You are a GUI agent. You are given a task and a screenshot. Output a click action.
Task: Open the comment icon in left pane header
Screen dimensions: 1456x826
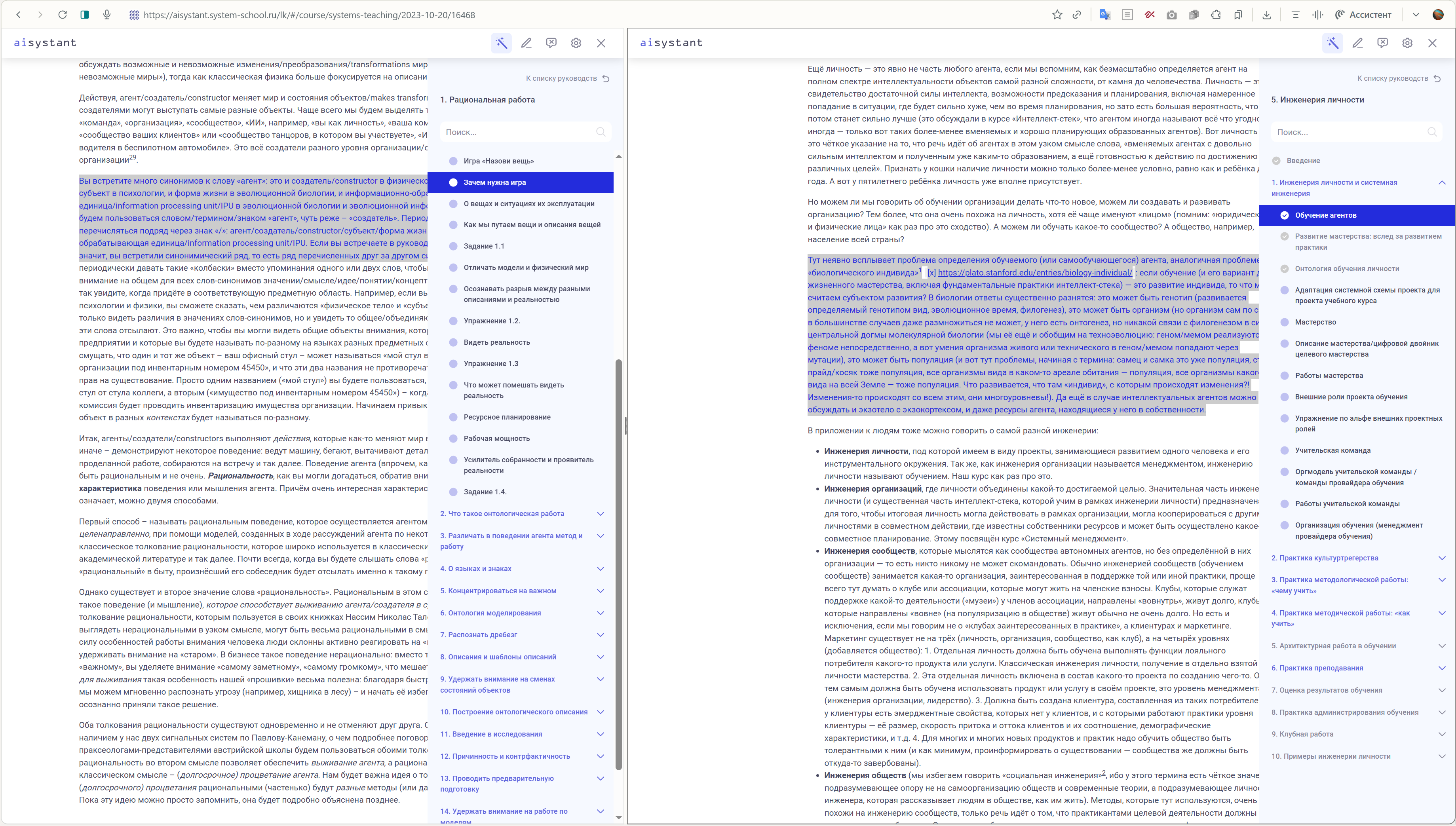coord(551,43)
